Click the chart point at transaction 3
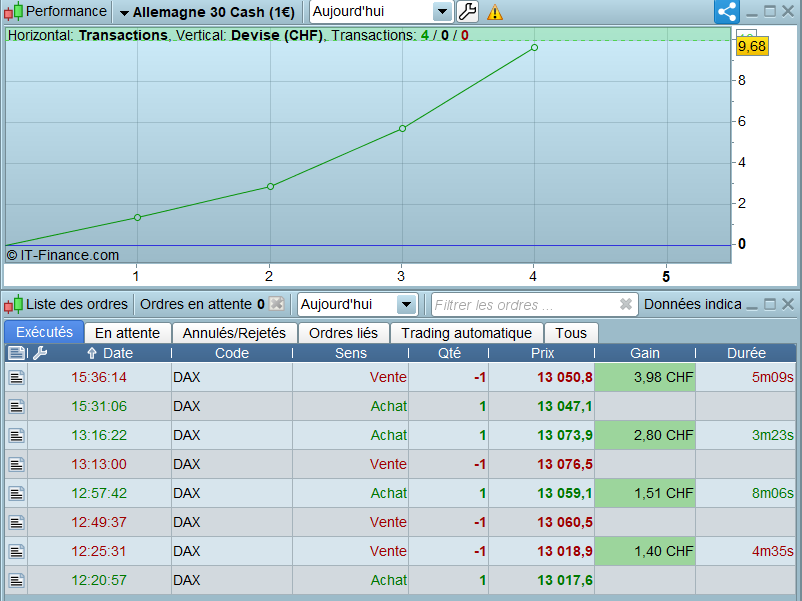 [403, 128]
